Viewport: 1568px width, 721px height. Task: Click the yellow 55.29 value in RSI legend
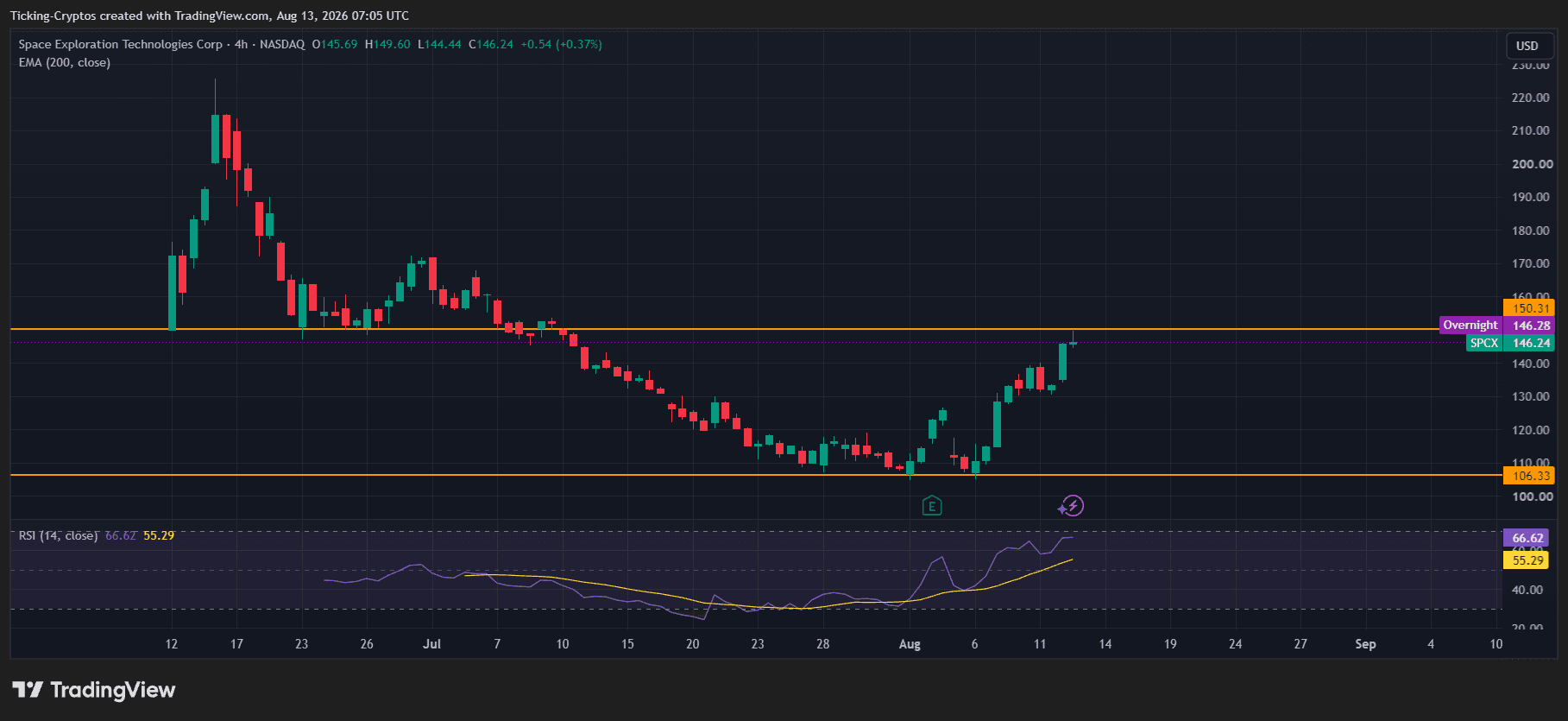(x=159, y=535)
